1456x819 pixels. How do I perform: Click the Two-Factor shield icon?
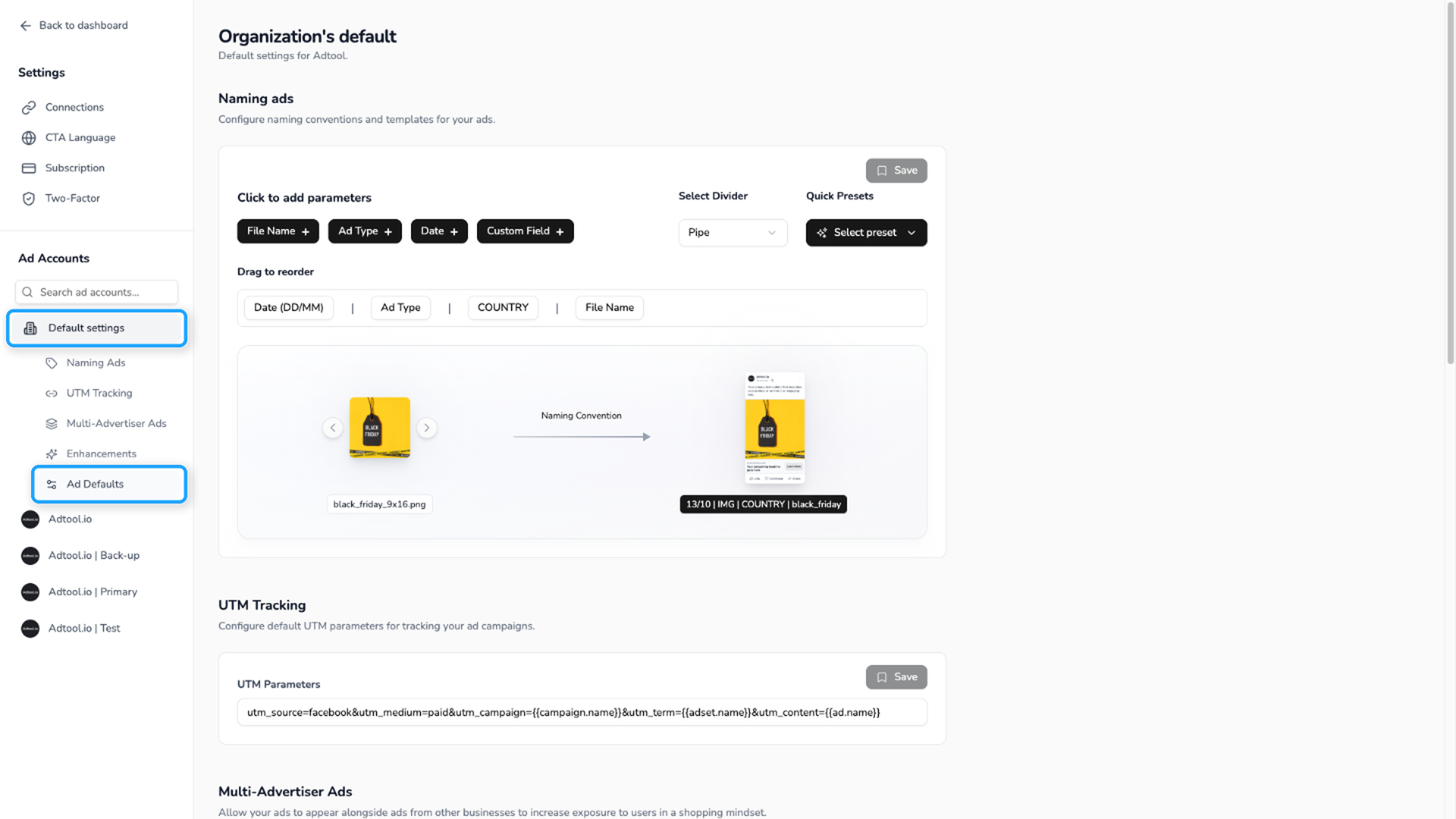29,199
